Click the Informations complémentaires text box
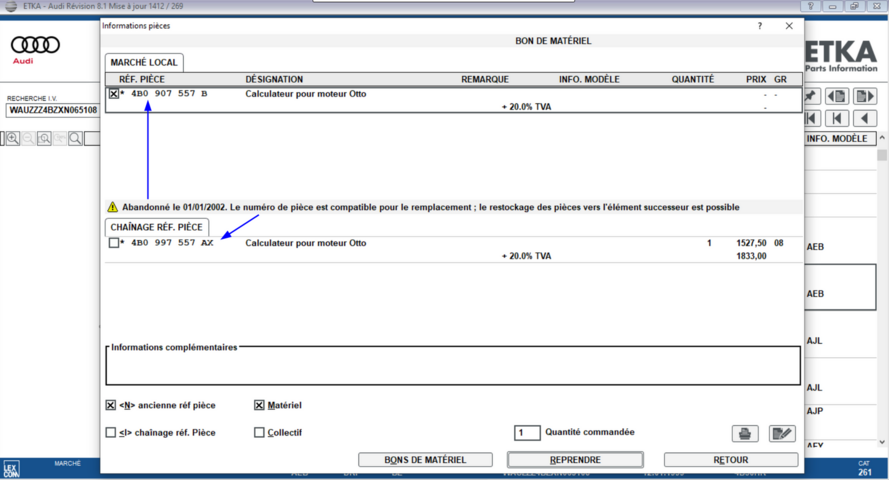The width and height of the screenshot is (889, 480). pyautogui.click(x=453, y=366)
